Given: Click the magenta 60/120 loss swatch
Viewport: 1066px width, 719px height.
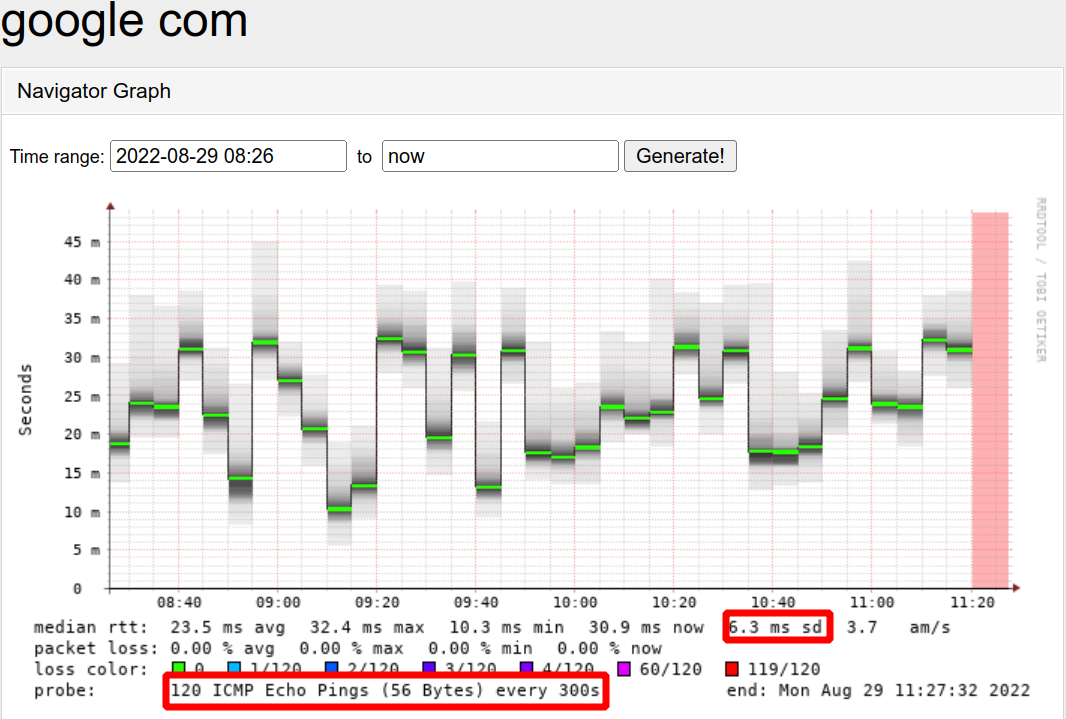Looking at the screenshot, I should tap(623, 669).
